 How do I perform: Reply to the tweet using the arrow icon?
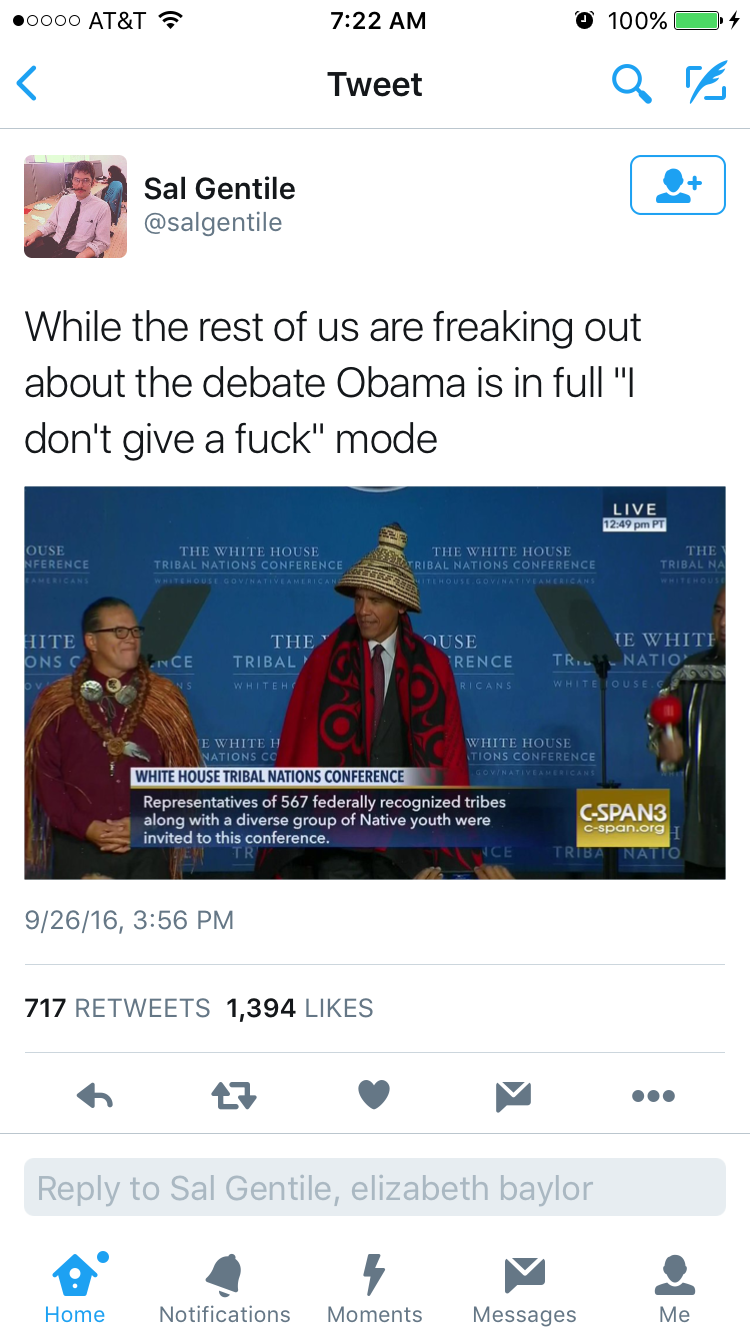(95, 1096)
